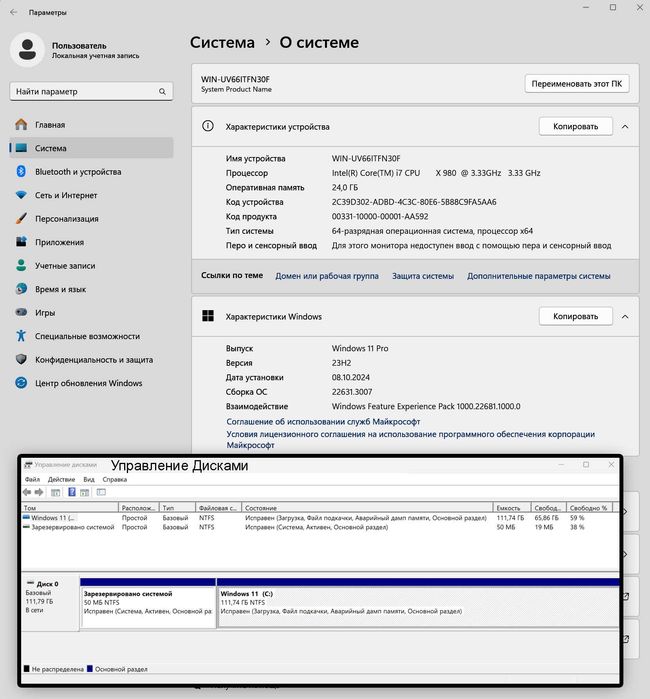
Task: Click the Файловая с. column header
Action: [x=218, y=508]
